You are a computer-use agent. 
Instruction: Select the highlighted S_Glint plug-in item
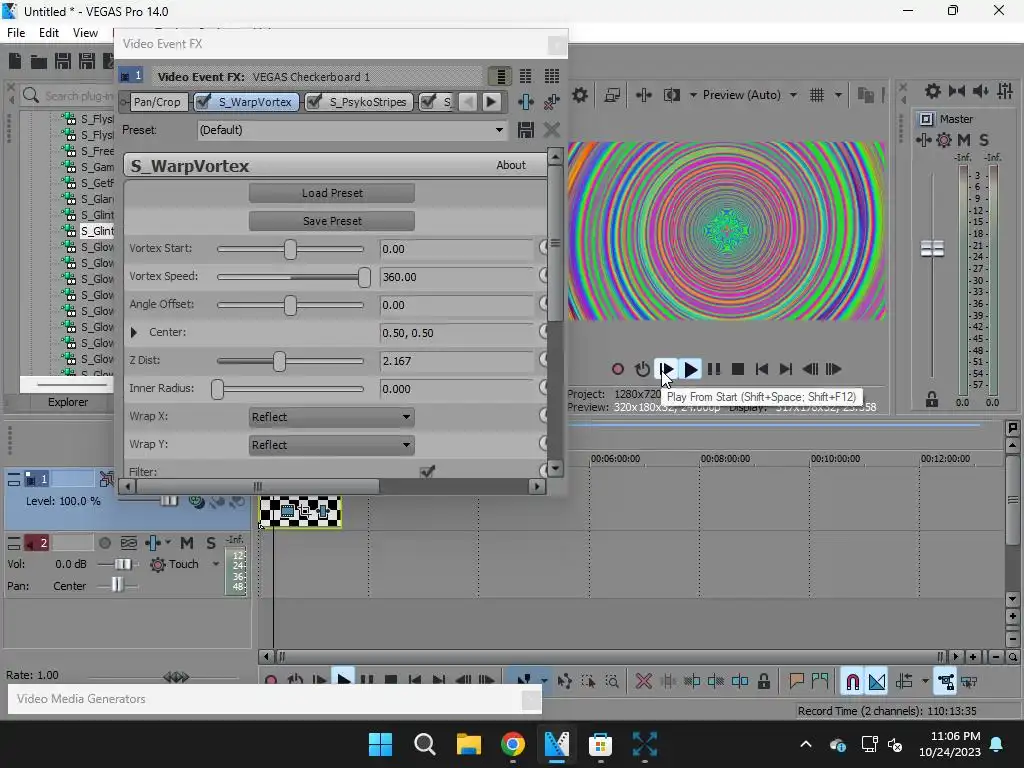[97, 231]
